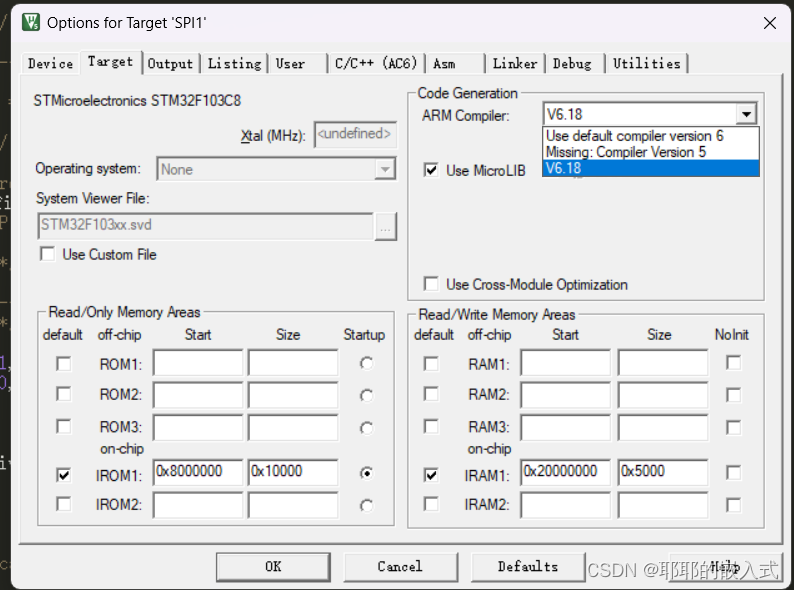Click the ROM1 Start address field

pyautogui.click(x=198, y=363)
